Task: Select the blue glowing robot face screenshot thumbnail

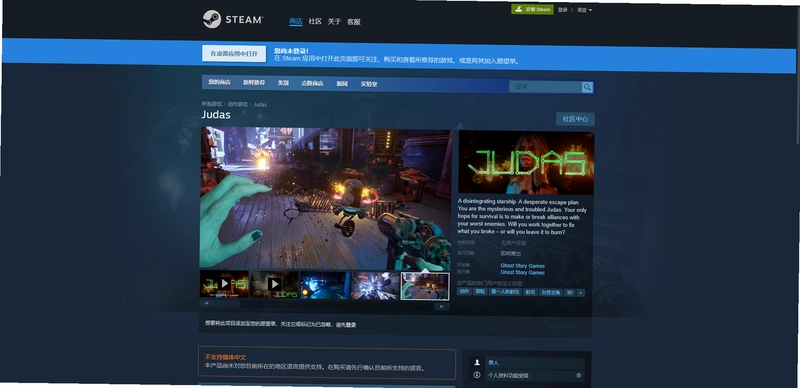Action: tap(325, 285)
